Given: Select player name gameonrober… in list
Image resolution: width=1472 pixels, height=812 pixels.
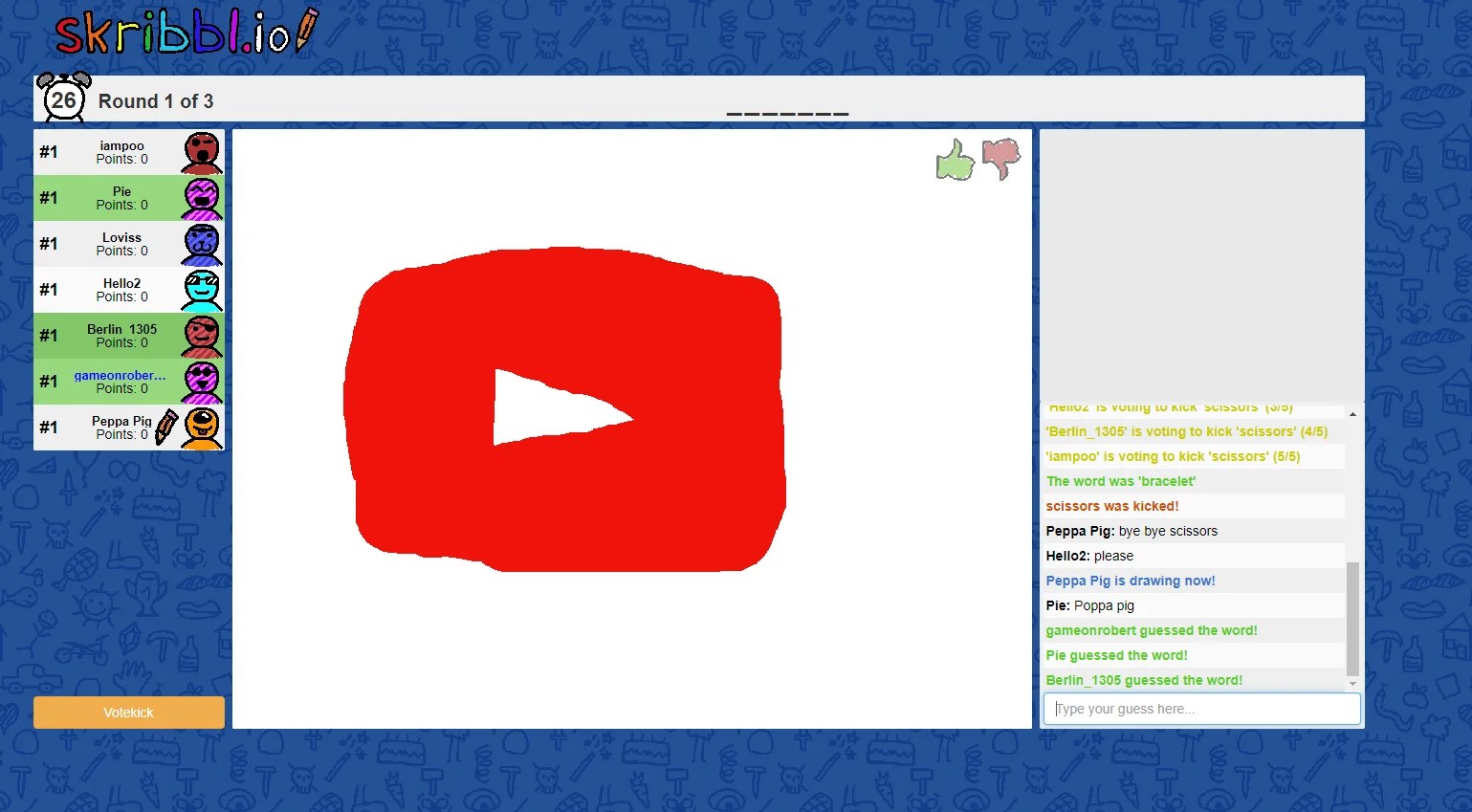Looking at the screenshot, I should pyautogui.click(x=120, y=375).
